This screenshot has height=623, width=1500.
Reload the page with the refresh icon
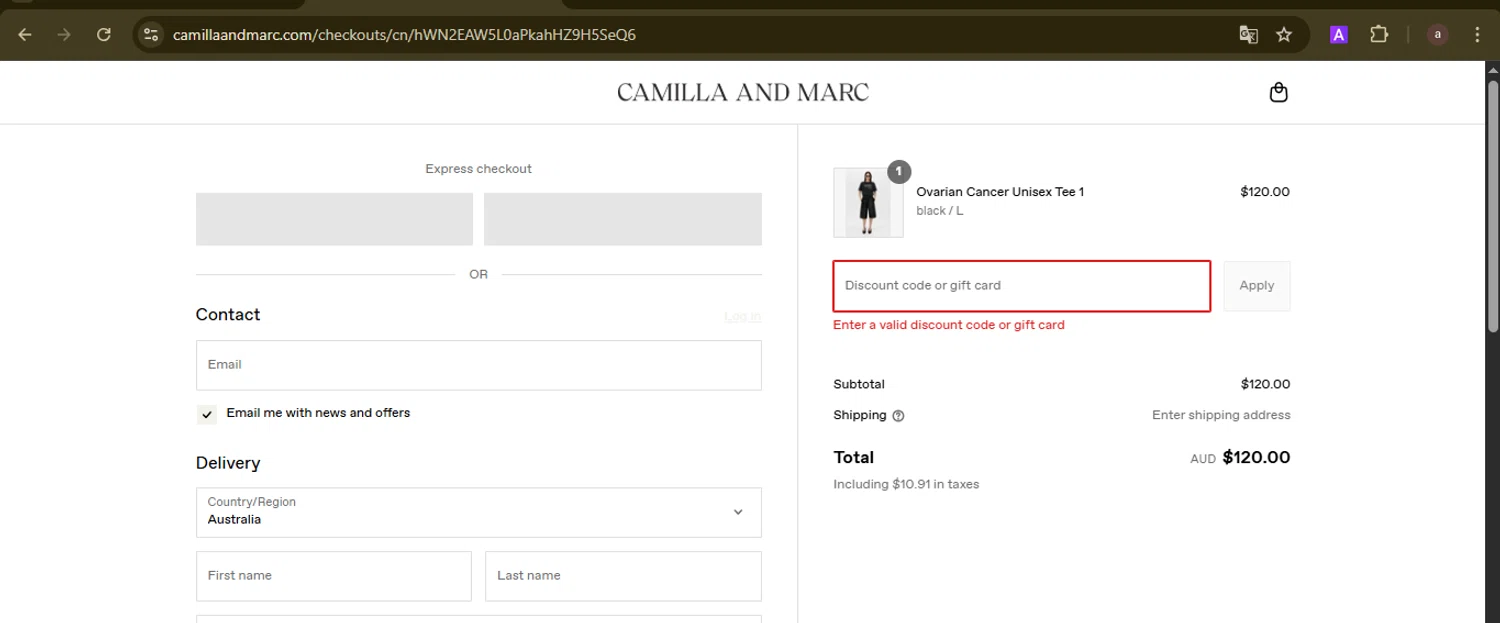coord(104,35)
